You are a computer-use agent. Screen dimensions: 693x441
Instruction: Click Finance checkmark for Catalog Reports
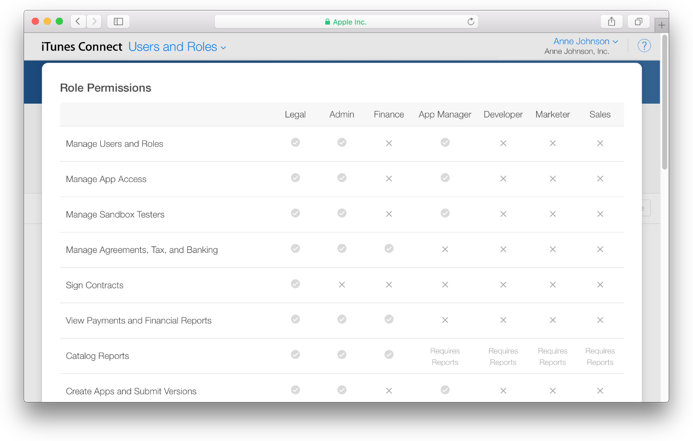(389, 354)
